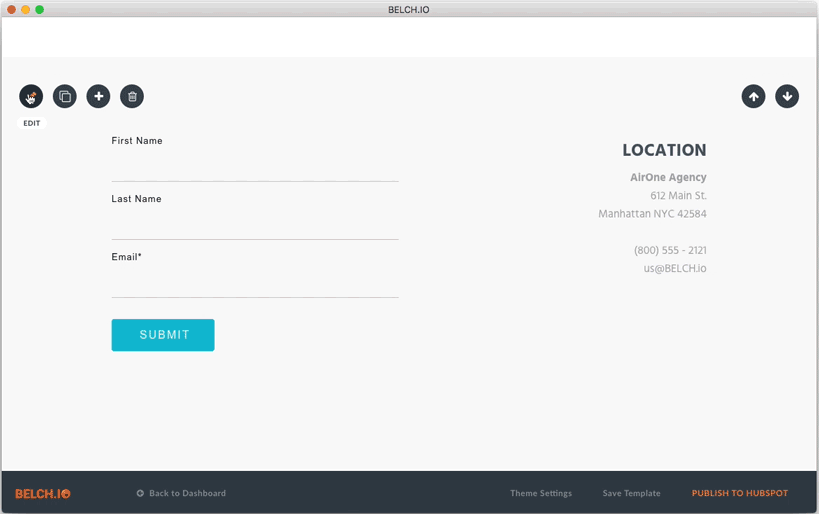The width and height of the screenshot is (819, 514).
Task: Click the First Name input field
Action: point(255,168)
